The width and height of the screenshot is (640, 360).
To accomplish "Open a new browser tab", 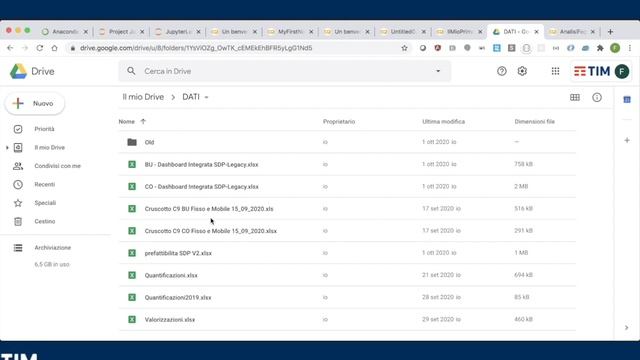I will (610, 32).
